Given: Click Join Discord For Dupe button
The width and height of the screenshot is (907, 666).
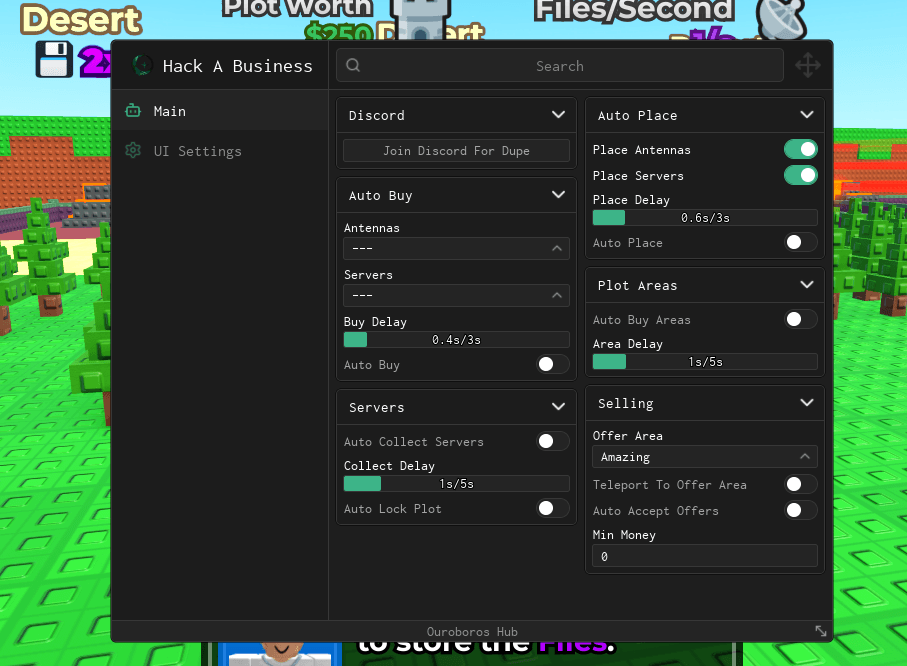Looking at the screenshot, I should click(456, 150).
